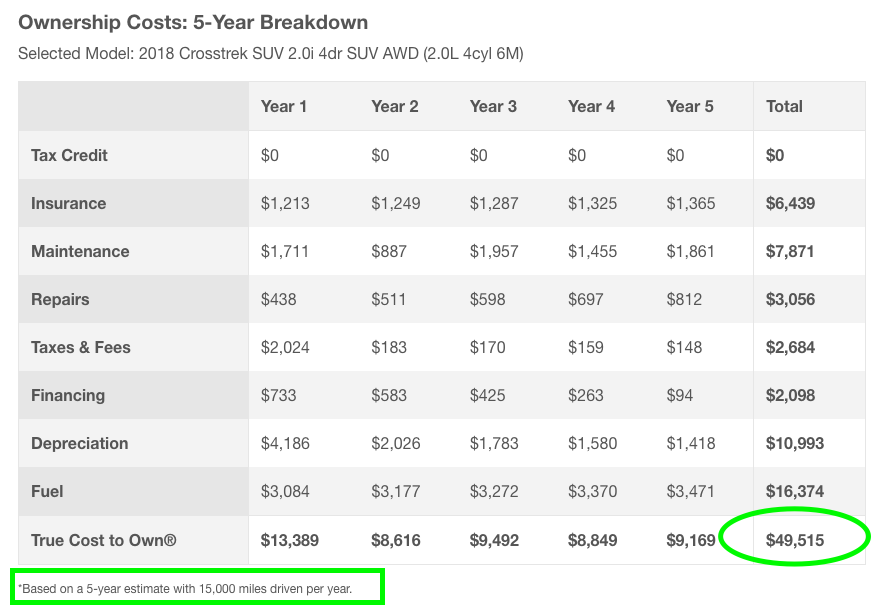Click the True Cost to Own row label
Screen dimensions: 889x612
104,540
